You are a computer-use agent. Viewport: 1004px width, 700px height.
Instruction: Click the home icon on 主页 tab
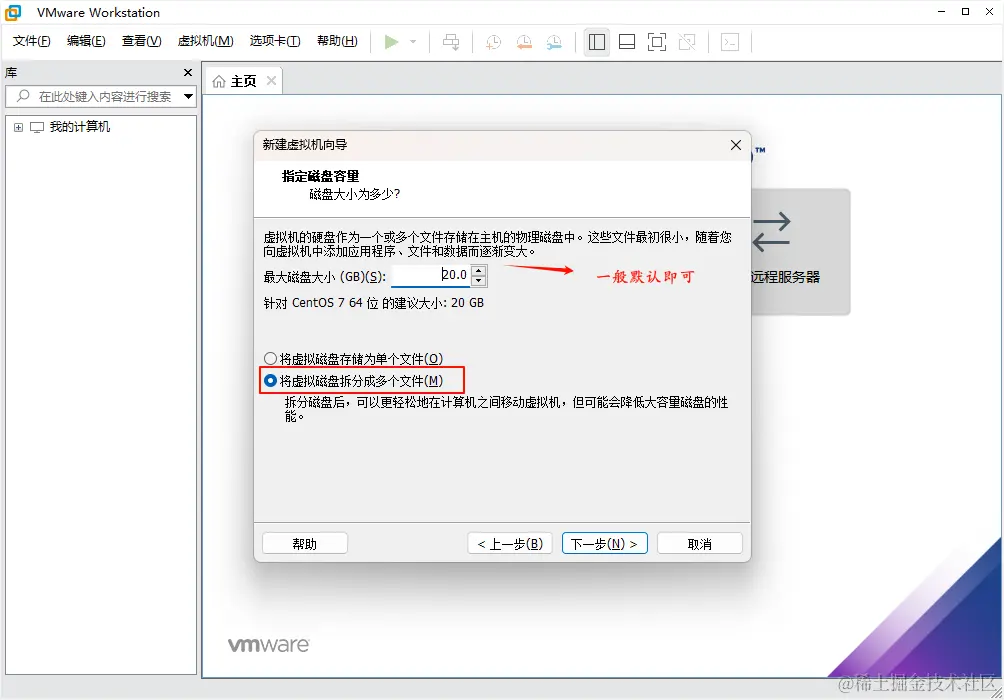tap(219, 81)
